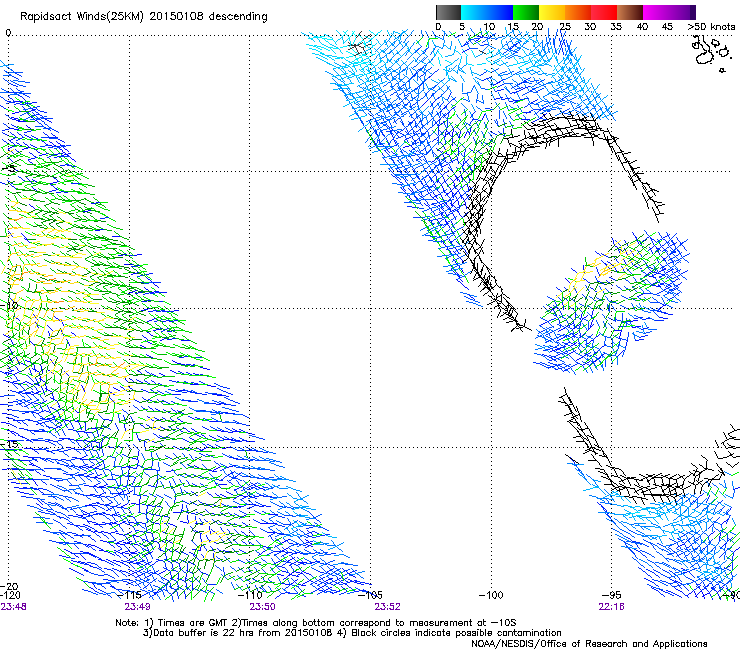Select the '-100' longitude axis label
Screen dimensions: 740x650
click(x=491, y=595)
